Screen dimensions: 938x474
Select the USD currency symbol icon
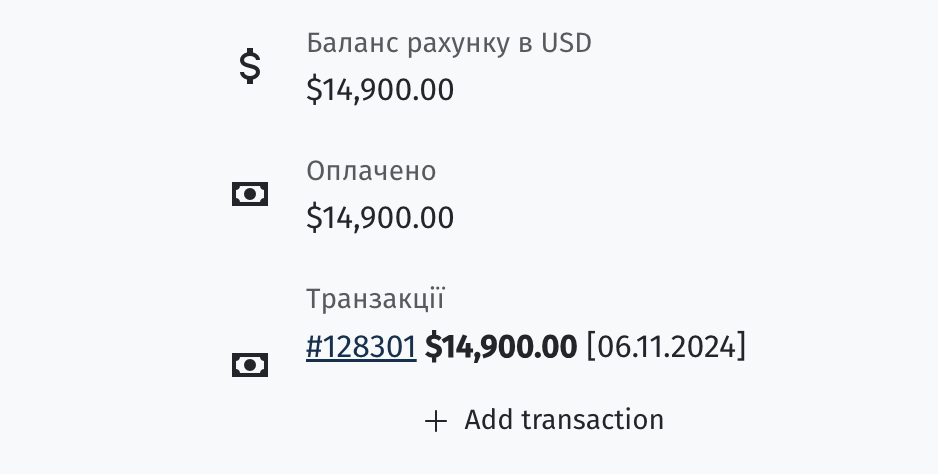(x=250, y=66)
